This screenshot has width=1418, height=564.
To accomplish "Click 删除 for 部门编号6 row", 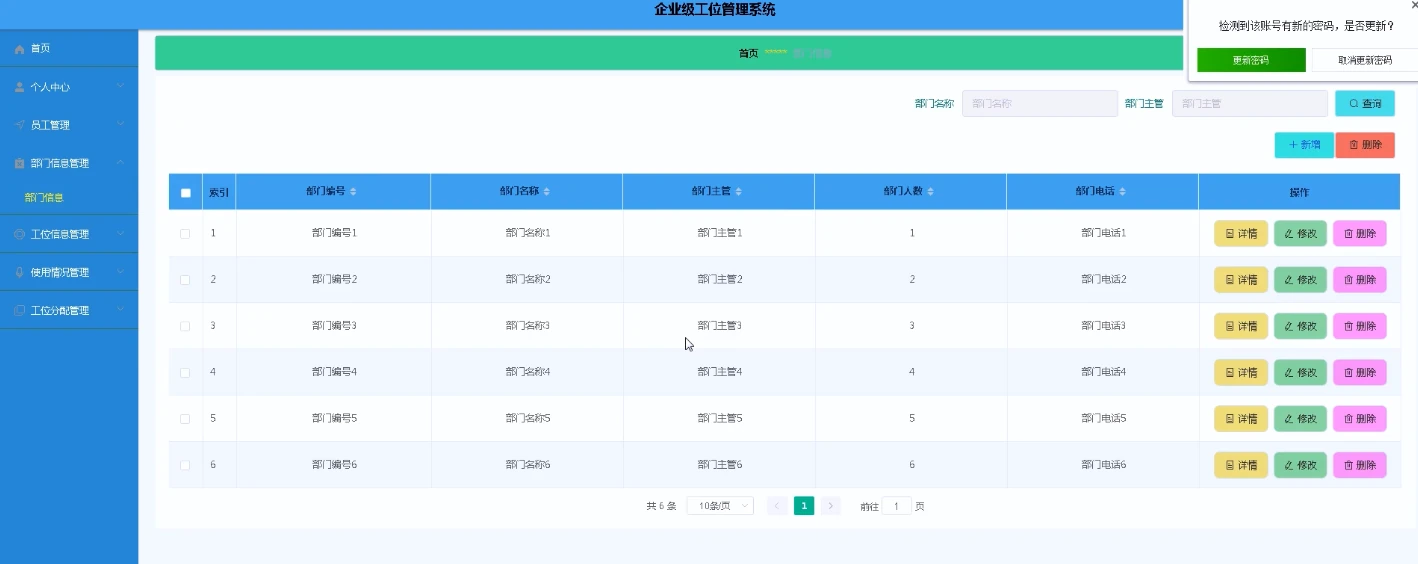I will [1360, 465].
